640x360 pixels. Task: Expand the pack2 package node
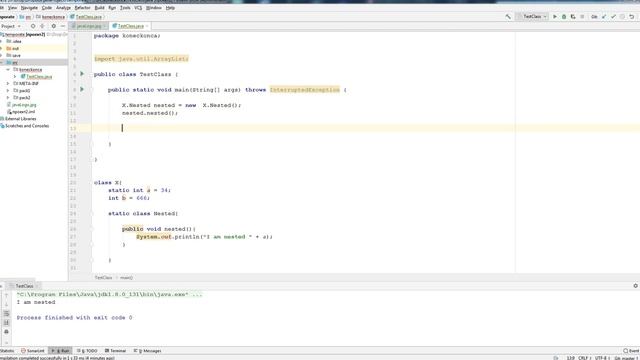[x=8, y=98]
